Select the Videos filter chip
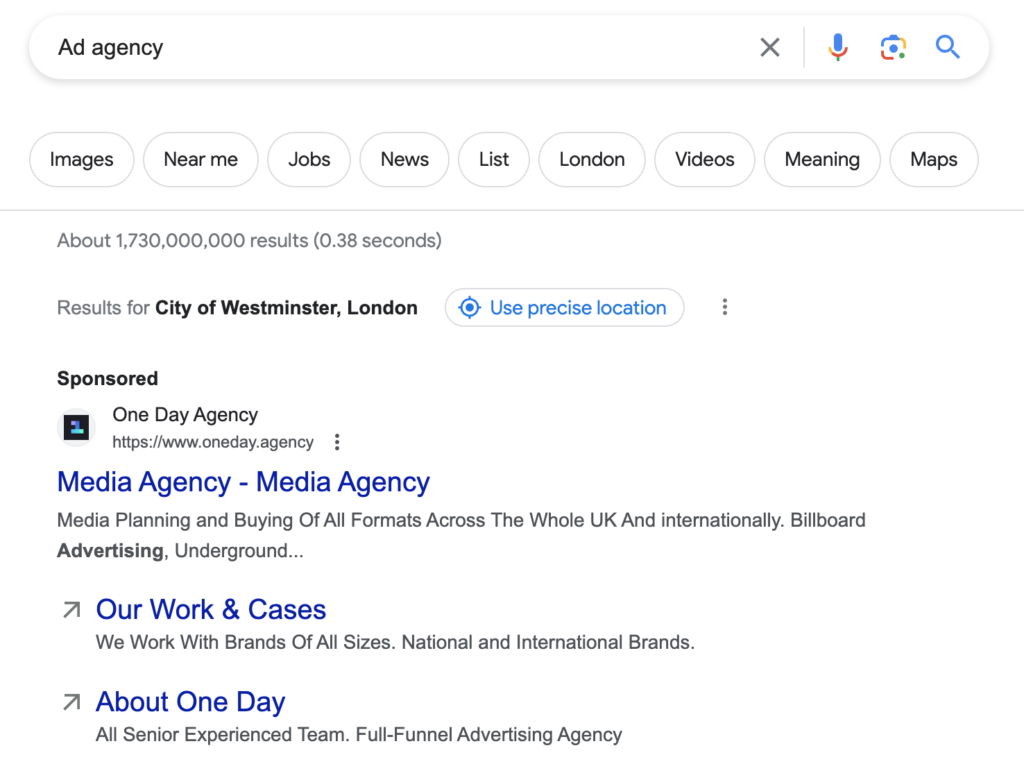This screenshot has height=780, width=1024. pyautogui.click(x=704, y=160)
